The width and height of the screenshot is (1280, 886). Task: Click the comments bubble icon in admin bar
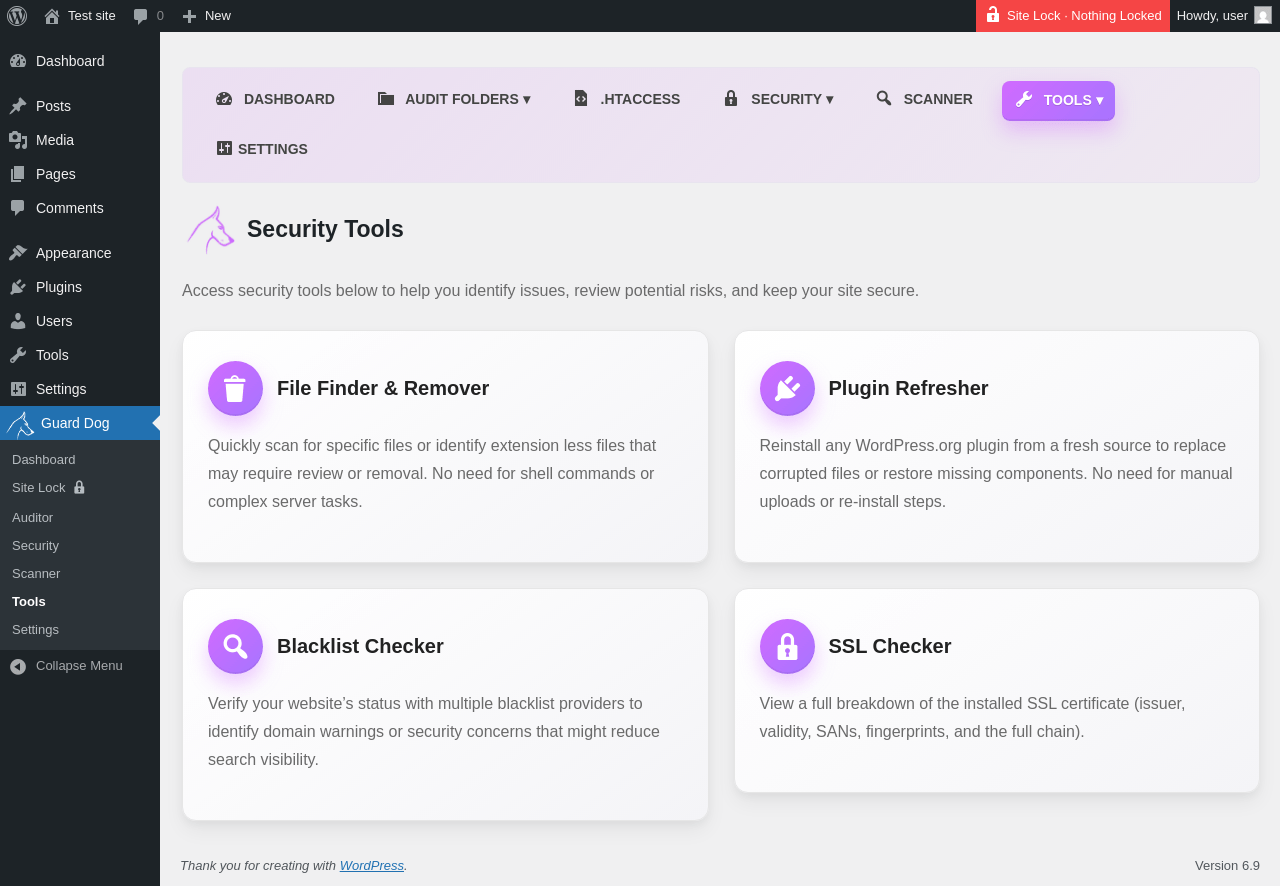[x=141, y=16]
